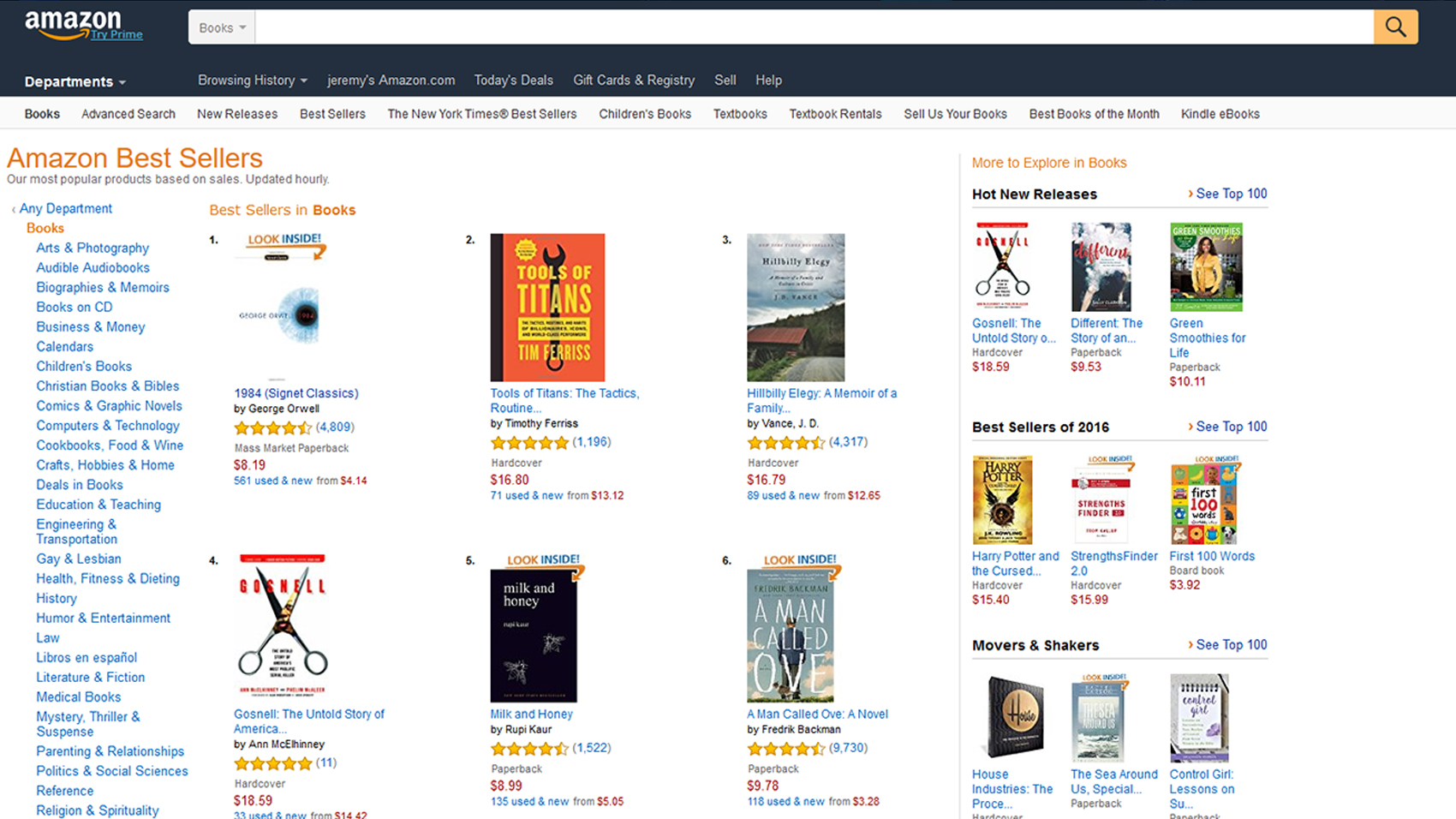Go back to Any Department
The height and width of the screenshot is (819, 1456).
pos(65,209)
